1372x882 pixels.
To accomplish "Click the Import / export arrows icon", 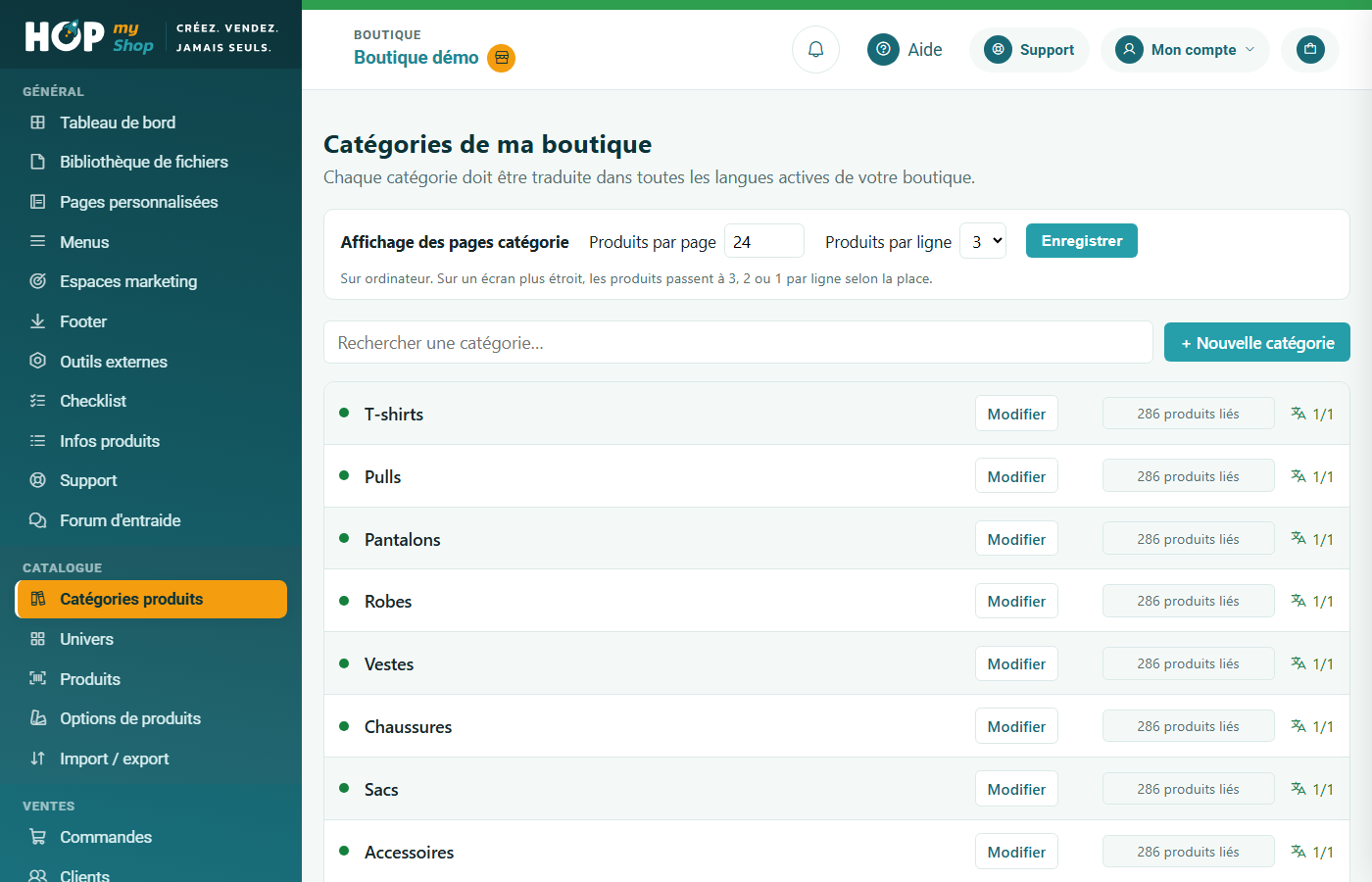I will click(38, 759).
